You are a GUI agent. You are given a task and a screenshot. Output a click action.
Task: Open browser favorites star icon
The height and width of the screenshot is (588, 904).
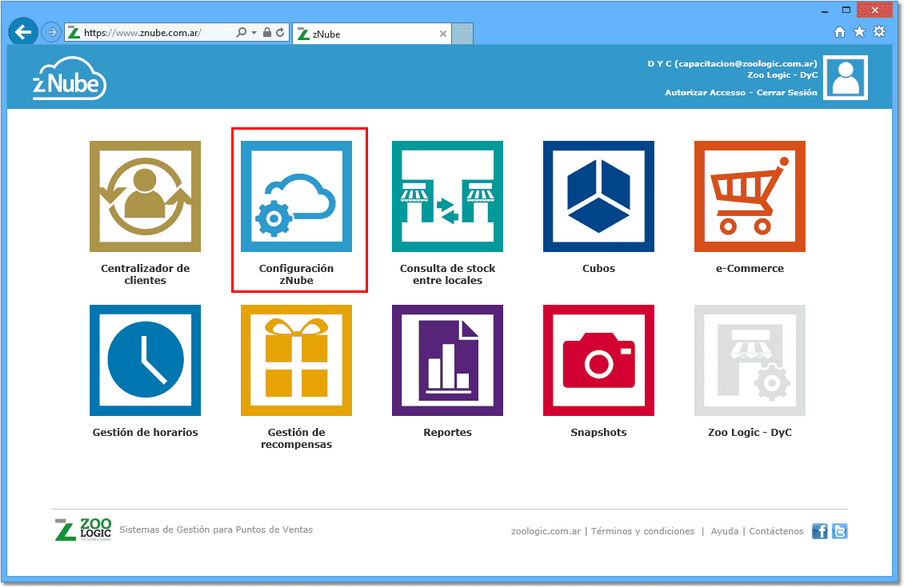pos(859,32)
